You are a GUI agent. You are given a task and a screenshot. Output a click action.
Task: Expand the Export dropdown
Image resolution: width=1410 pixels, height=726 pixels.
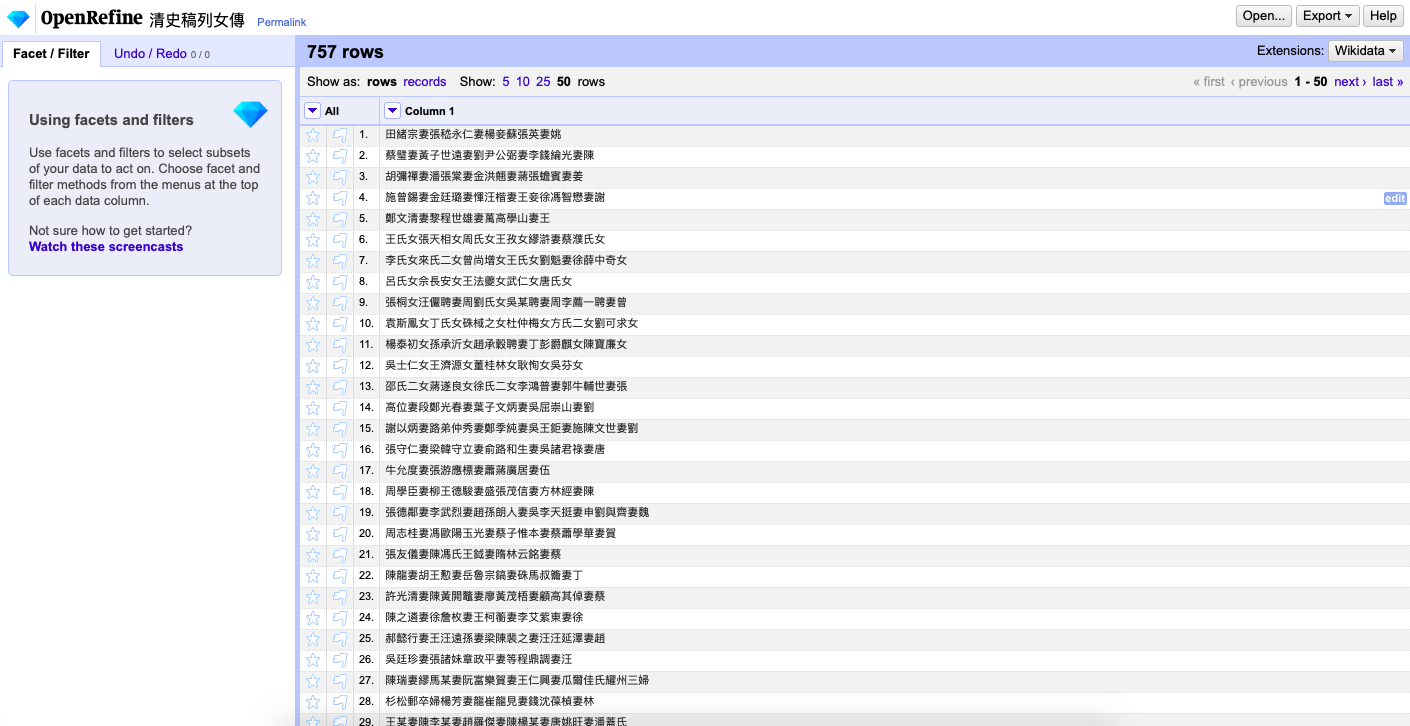point(1327,16)
